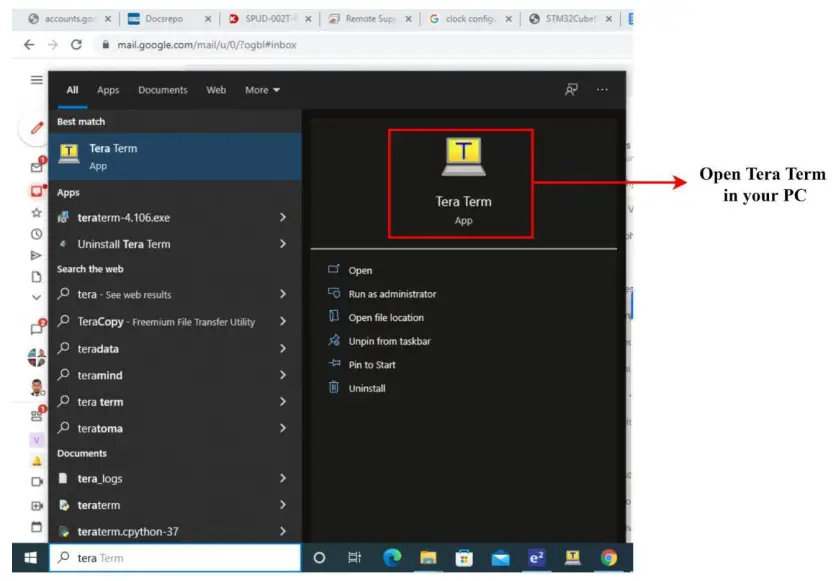Open the More filter dropdown

tap(262, 90)
